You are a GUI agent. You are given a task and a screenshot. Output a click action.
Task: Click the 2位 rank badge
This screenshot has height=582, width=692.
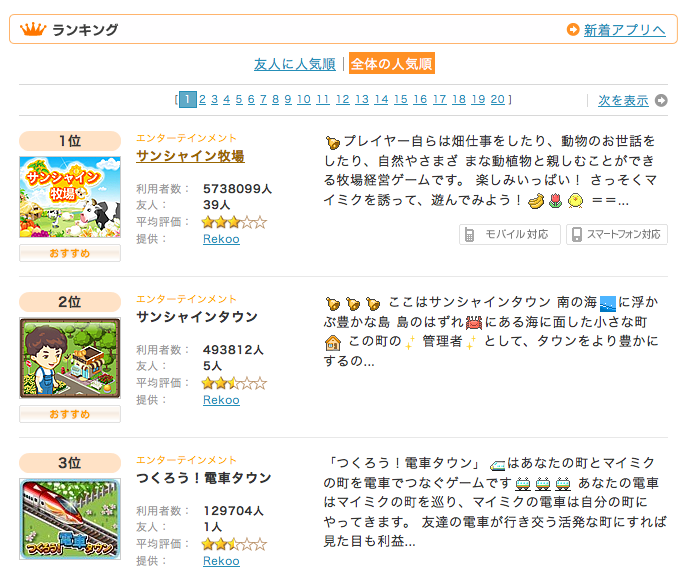(70, 302)
